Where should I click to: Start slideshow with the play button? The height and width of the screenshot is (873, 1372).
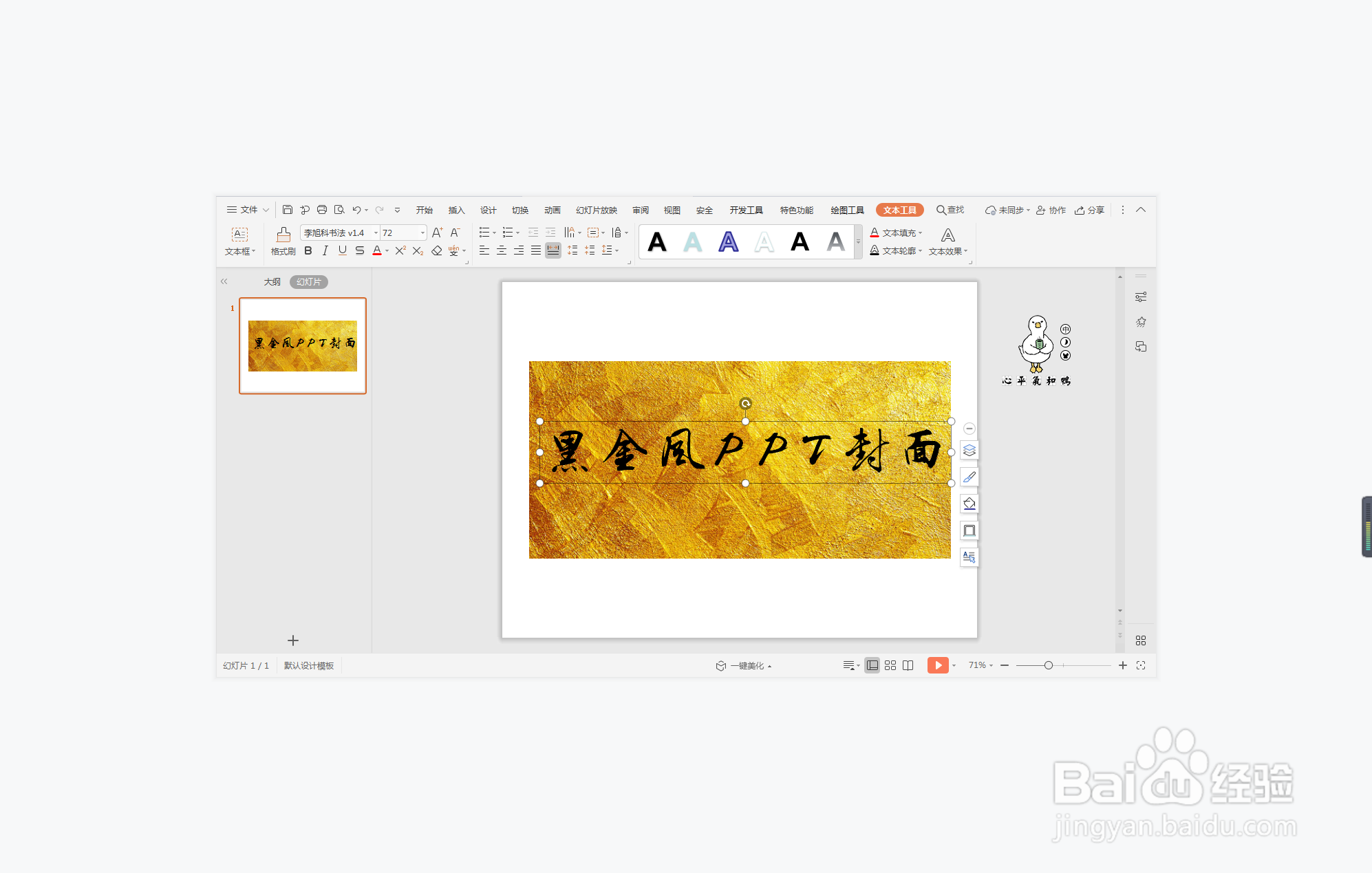pos(937,665)
